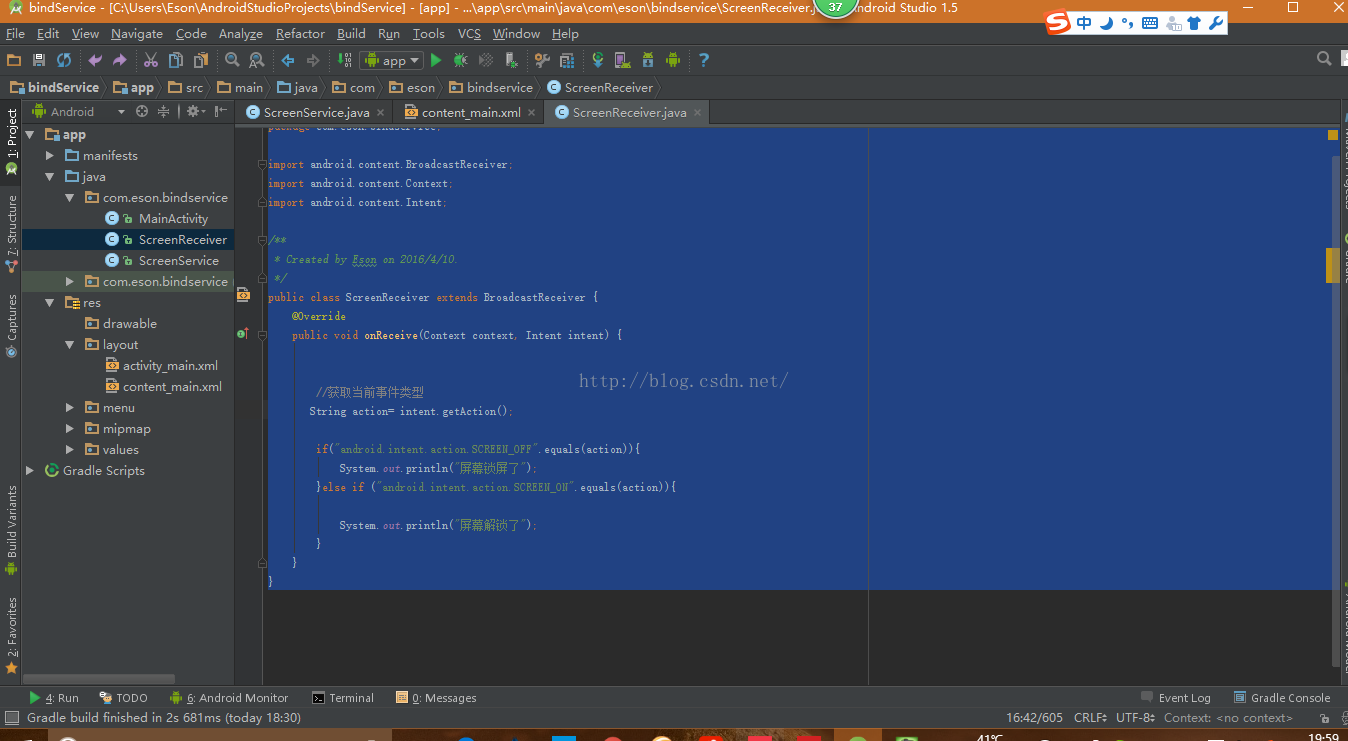Open the Refactor menu

300,33
